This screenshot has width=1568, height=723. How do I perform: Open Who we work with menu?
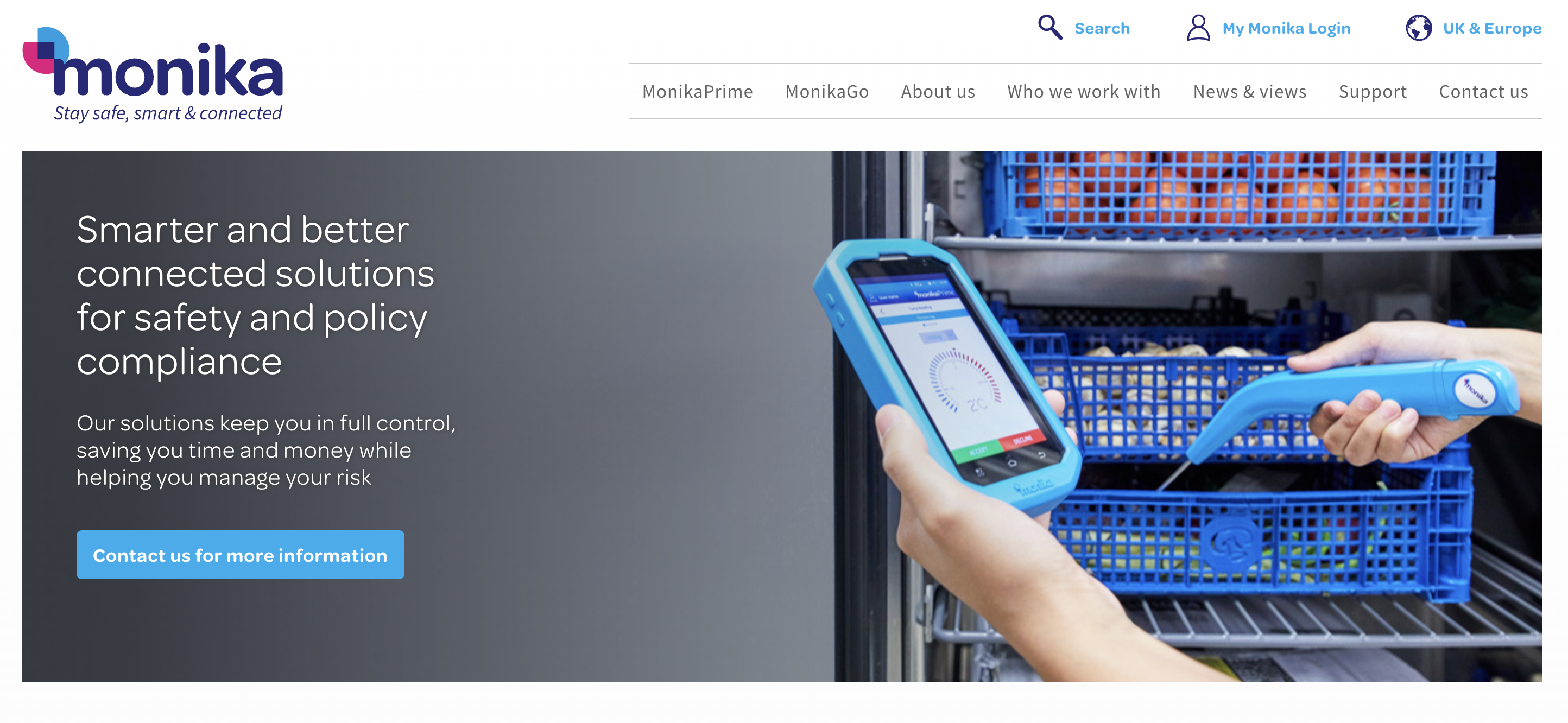[x=1084, y=91]
